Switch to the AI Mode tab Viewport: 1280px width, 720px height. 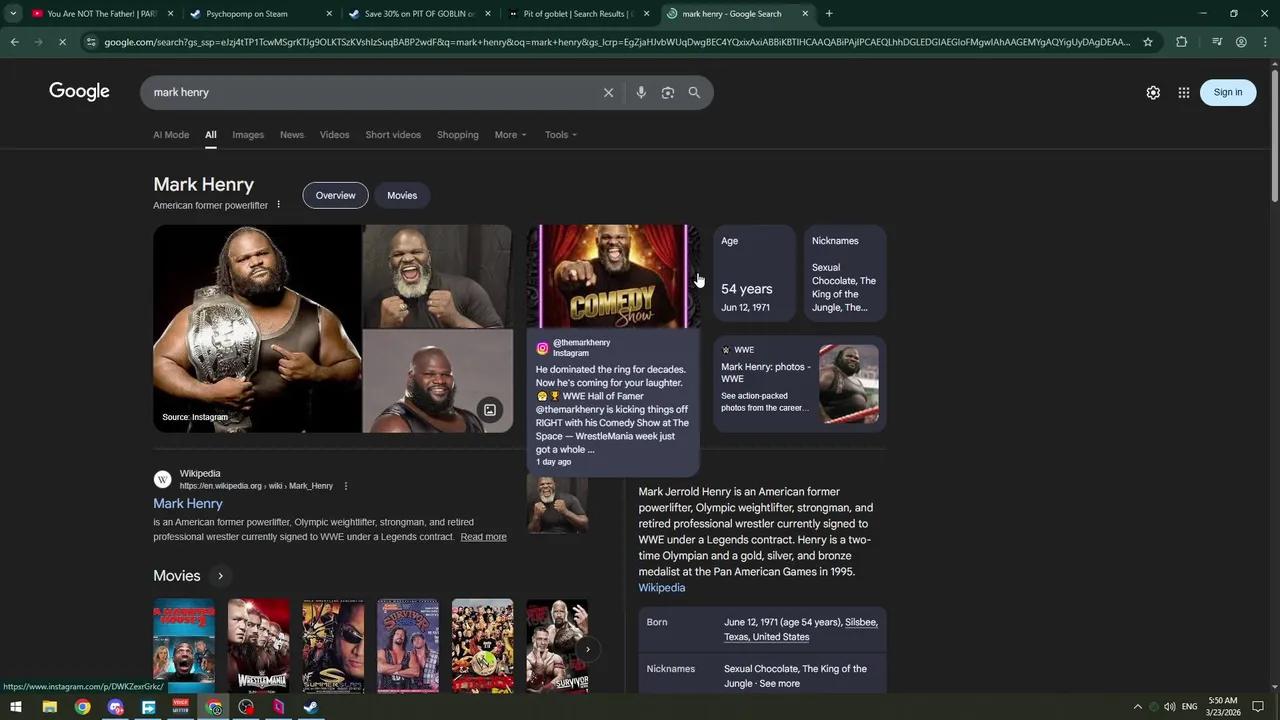171,135
